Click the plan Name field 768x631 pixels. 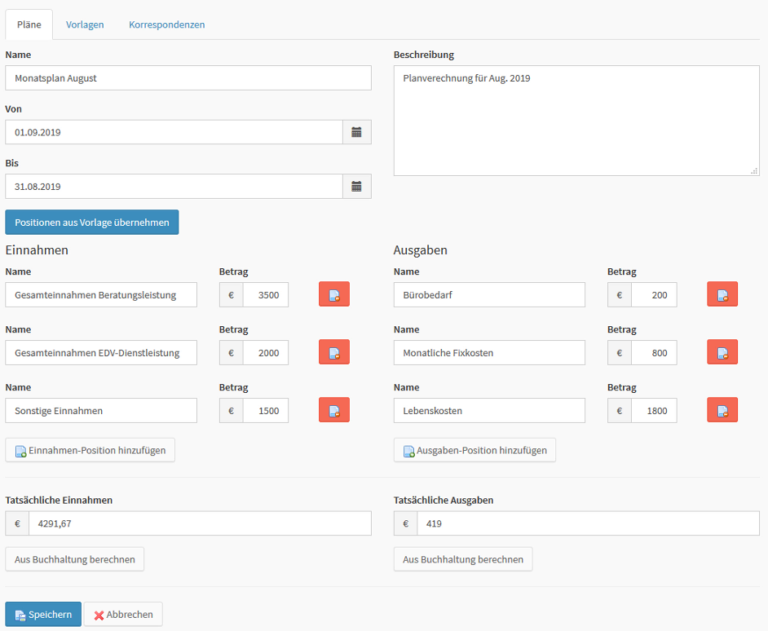[x=188, y=78]
